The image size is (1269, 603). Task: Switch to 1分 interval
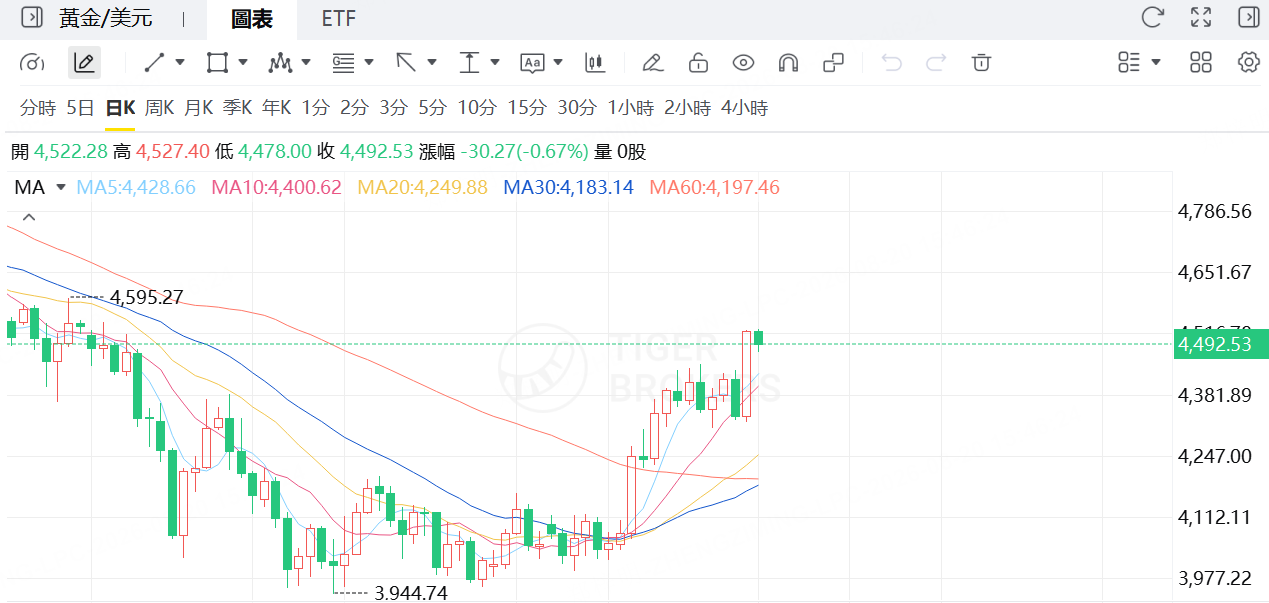click(316, 108)
